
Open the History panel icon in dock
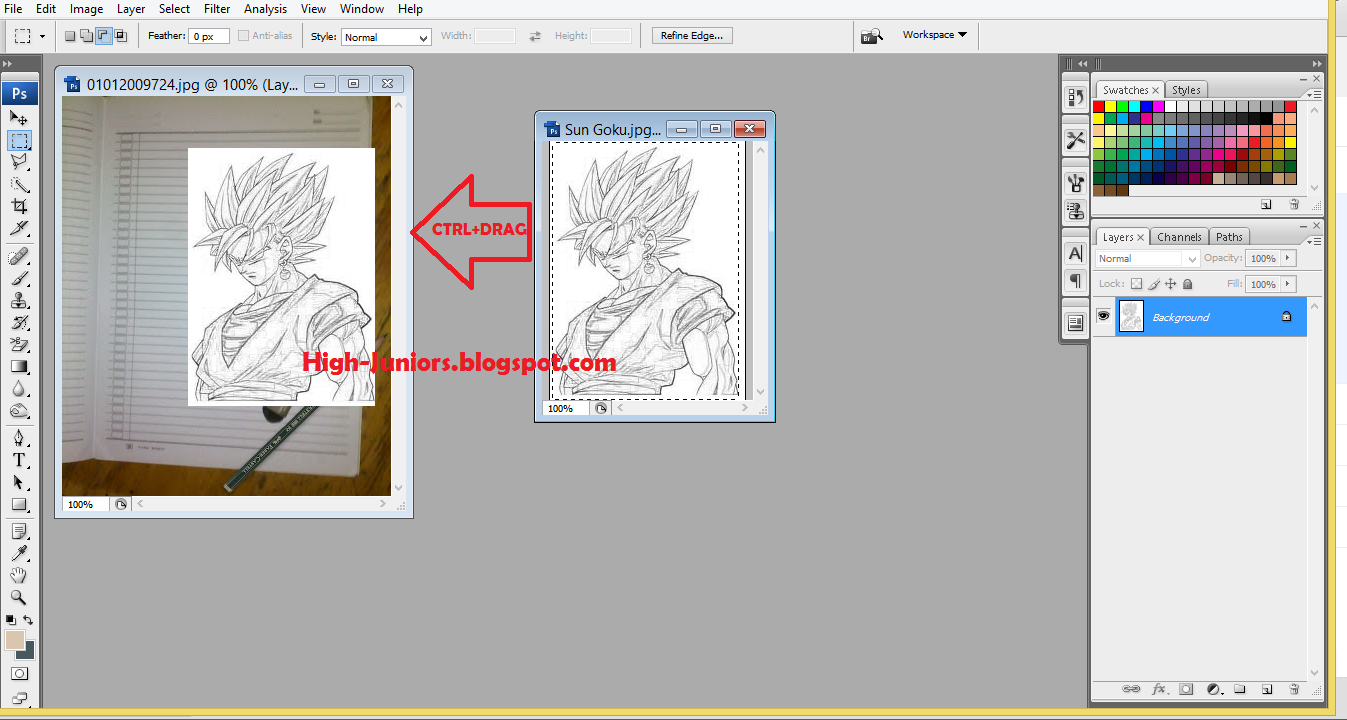click(1075, 97)
